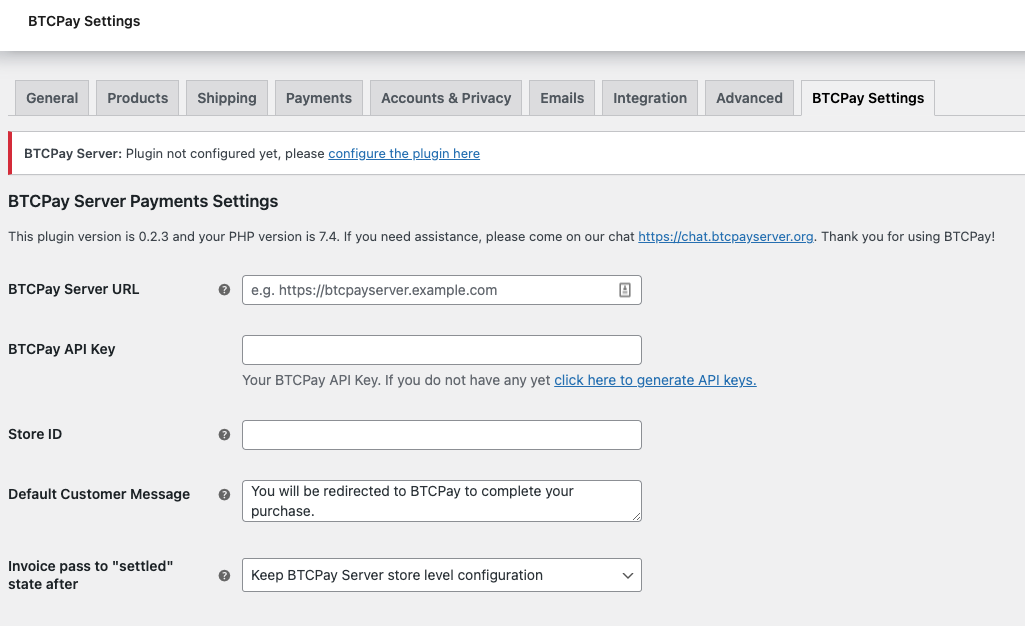Focus the BTCPay Server URL field
1025x626 pixels.
pyautogui.click(x=441, y=290)
